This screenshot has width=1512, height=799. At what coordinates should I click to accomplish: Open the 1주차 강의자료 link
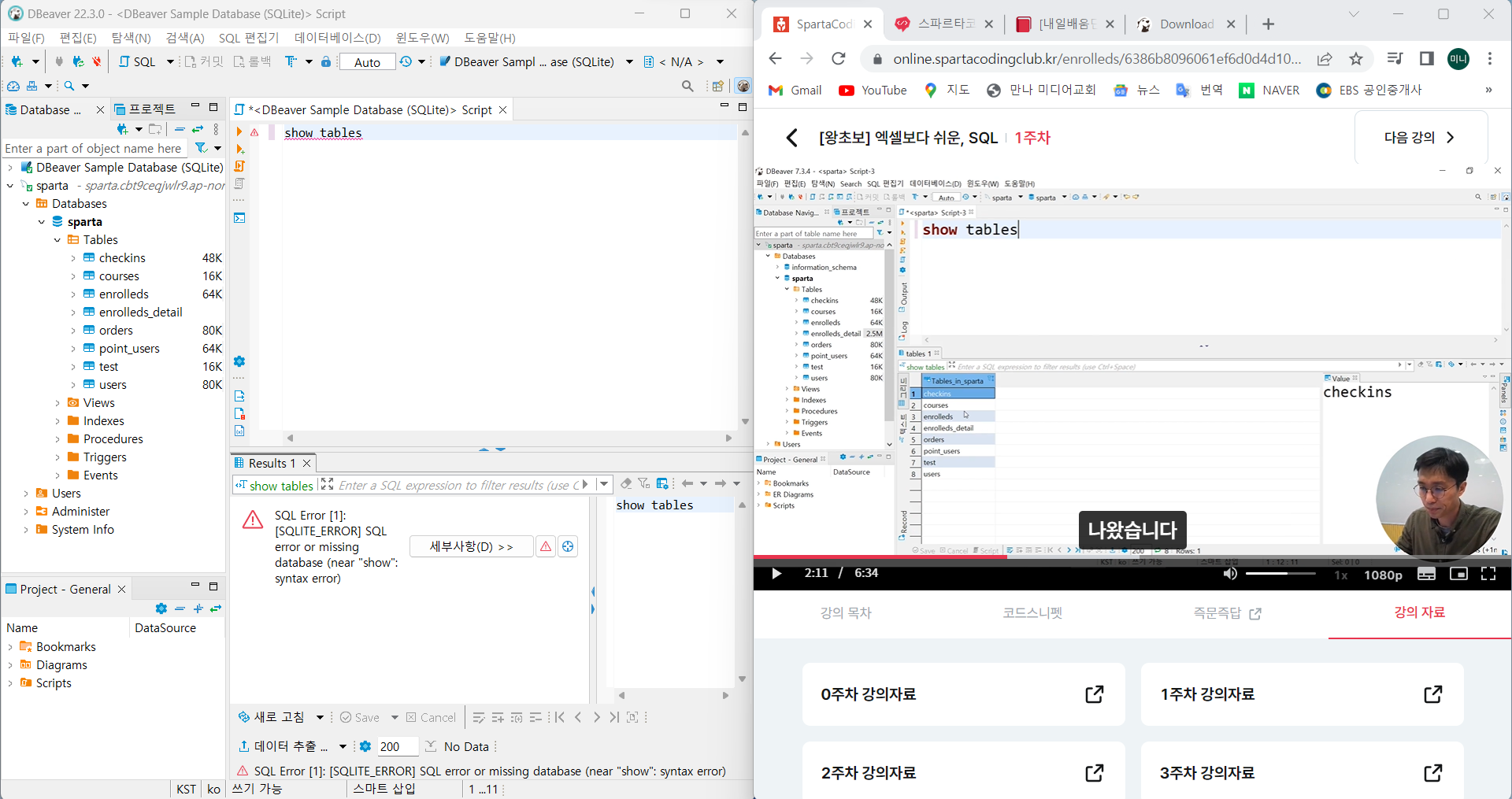(1302, 694)
